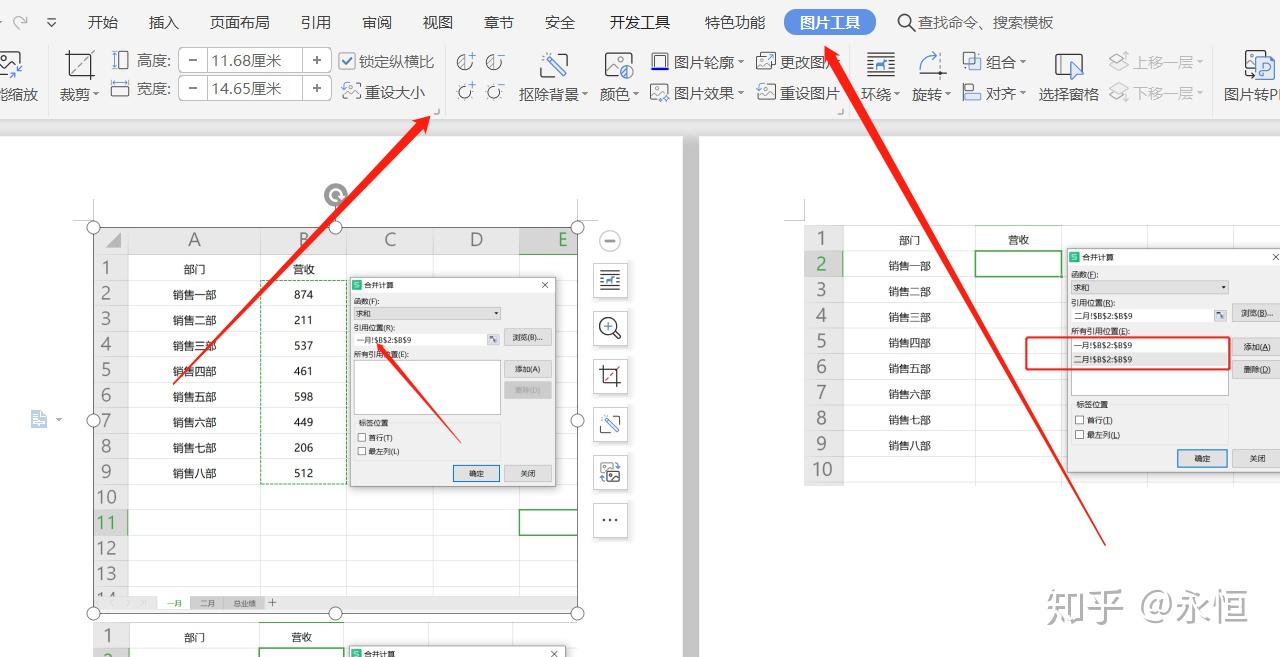Click Reset Size (重设大小)
This screenshot has width=1280, height=657.
[383, 92]
